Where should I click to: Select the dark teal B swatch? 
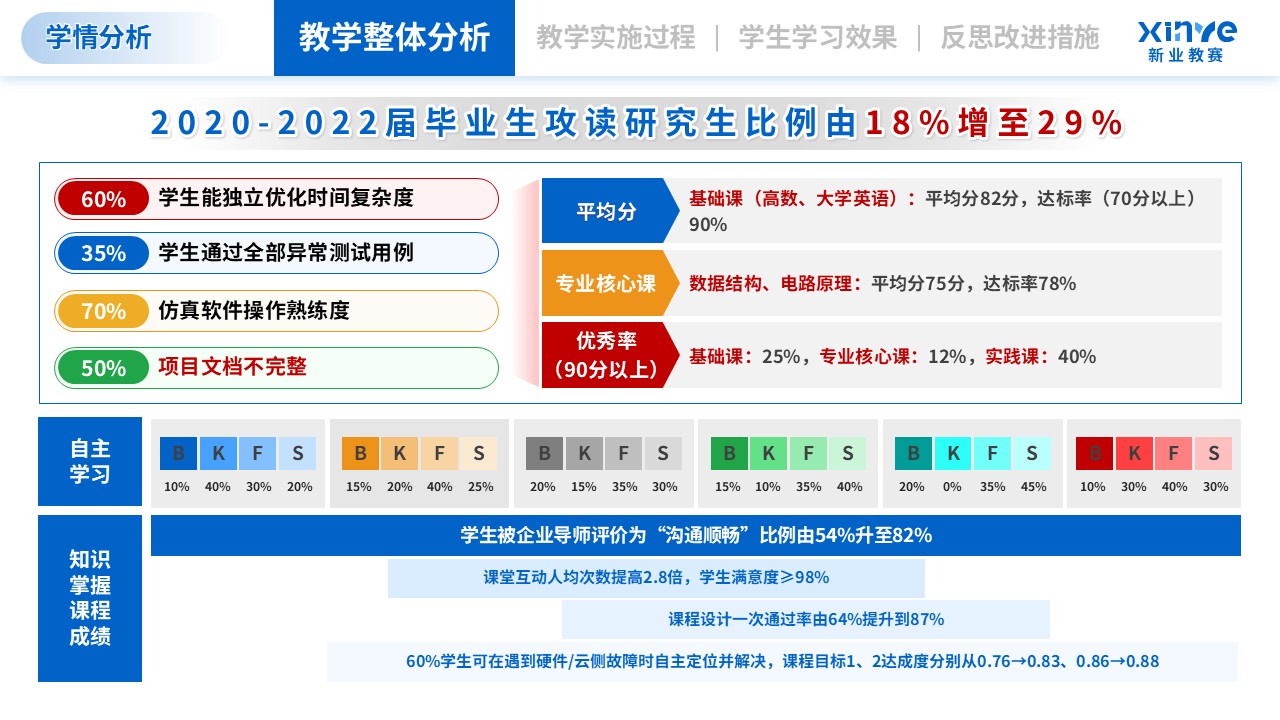(x=913, y=454)
